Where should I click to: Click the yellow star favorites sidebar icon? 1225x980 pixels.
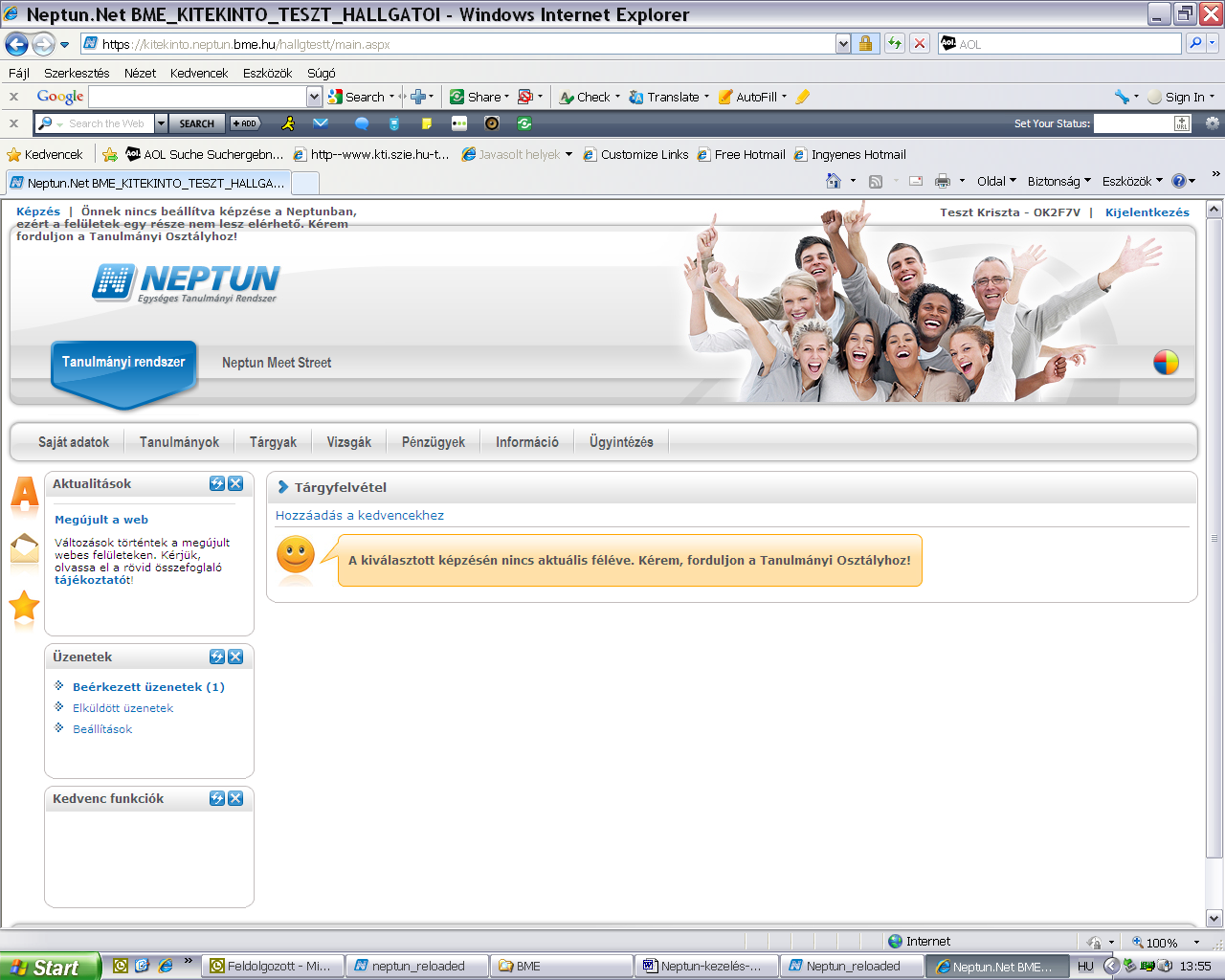coord(24,606)
